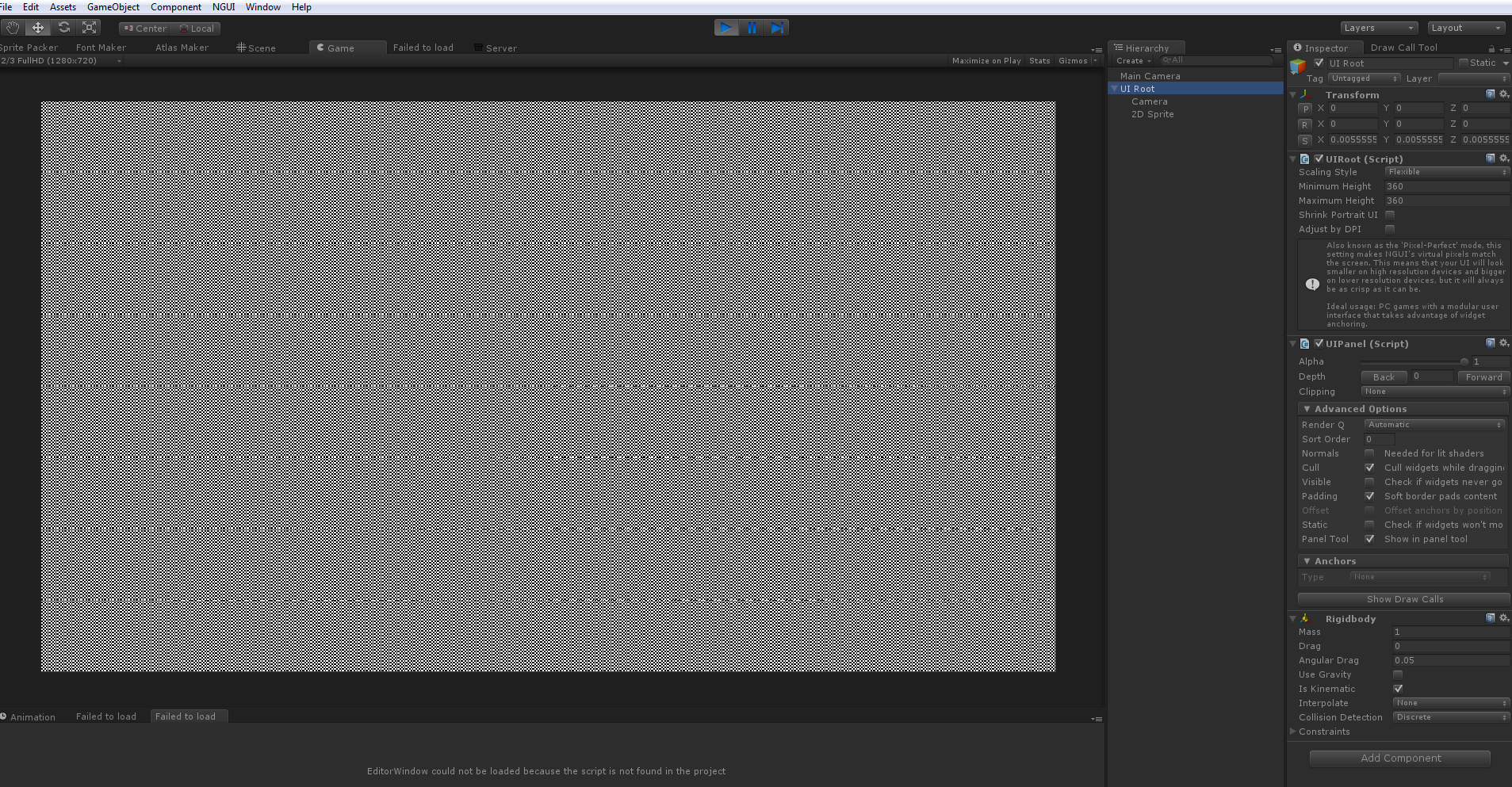Open the Layers dropdown in the toolbar
This screenshot has width=1512, height=787.
[1378, 28]
